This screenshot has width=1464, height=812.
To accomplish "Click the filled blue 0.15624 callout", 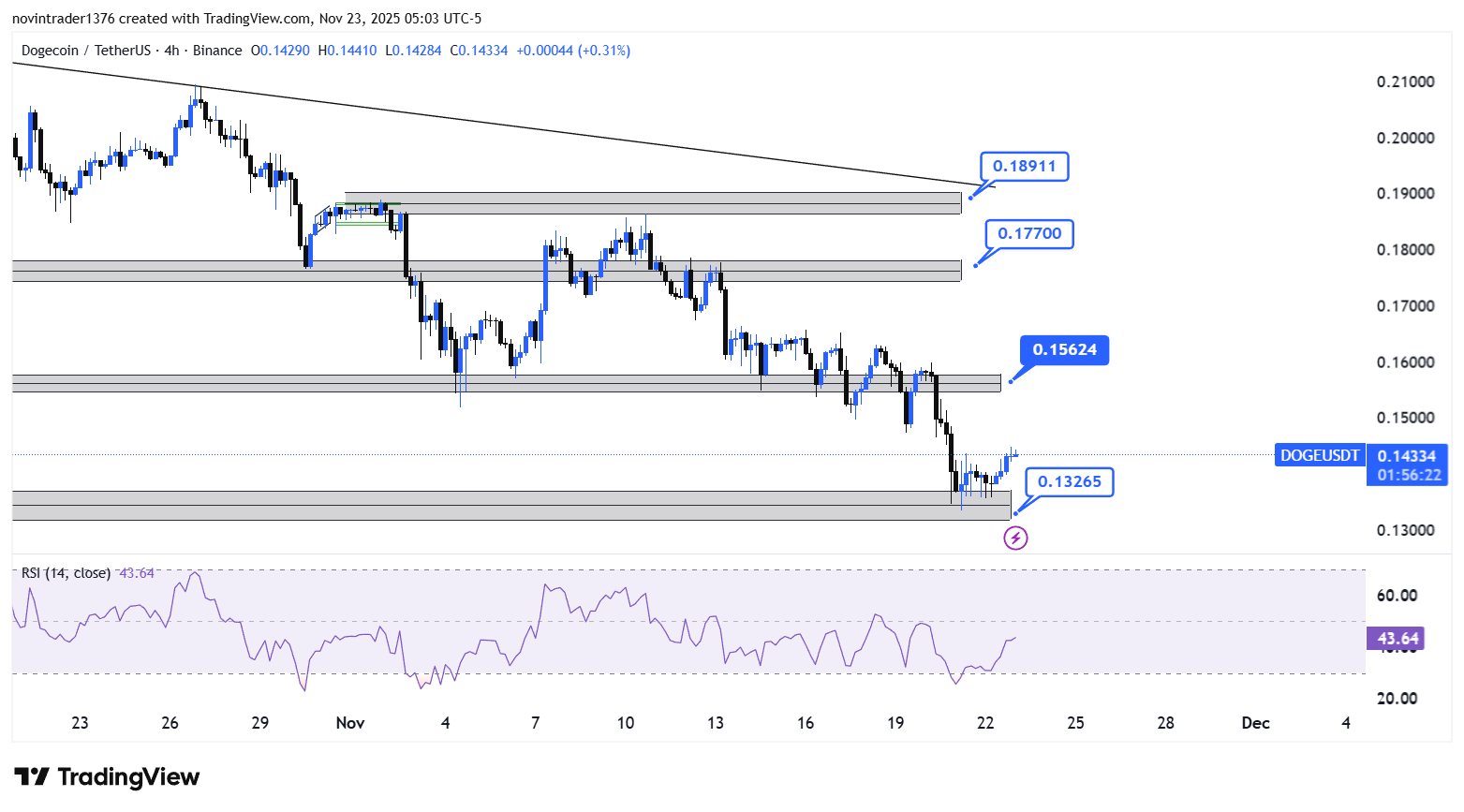I will click(x=1064, y=350).
